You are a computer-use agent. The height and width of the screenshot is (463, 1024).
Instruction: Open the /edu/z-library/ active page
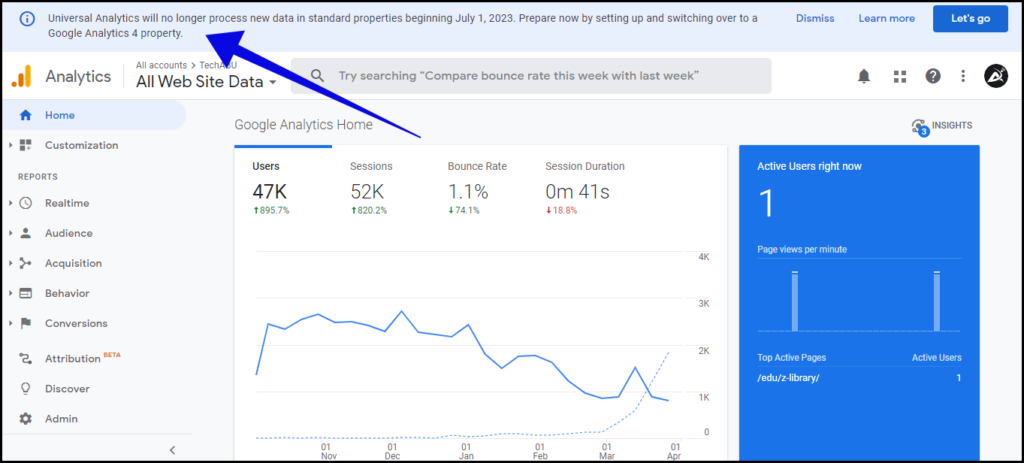point(788,378)
